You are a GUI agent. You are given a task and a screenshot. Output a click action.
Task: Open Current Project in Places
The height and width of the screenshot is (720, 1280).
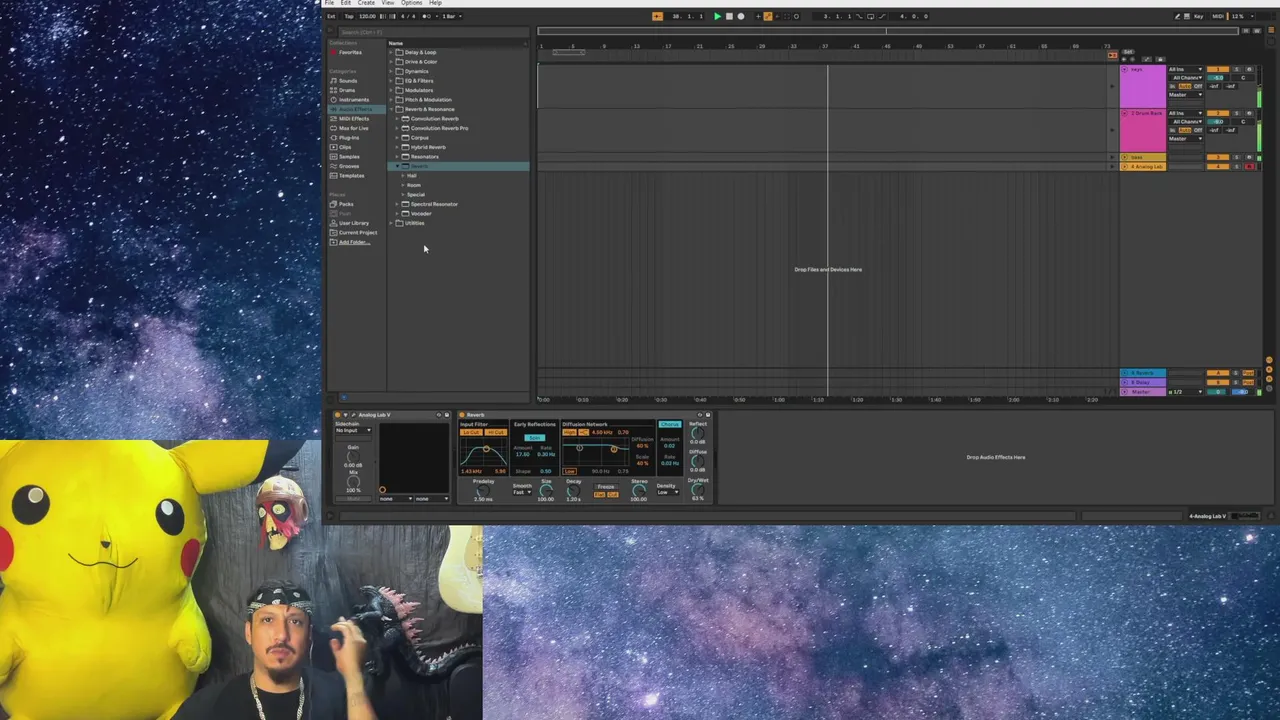358,233
